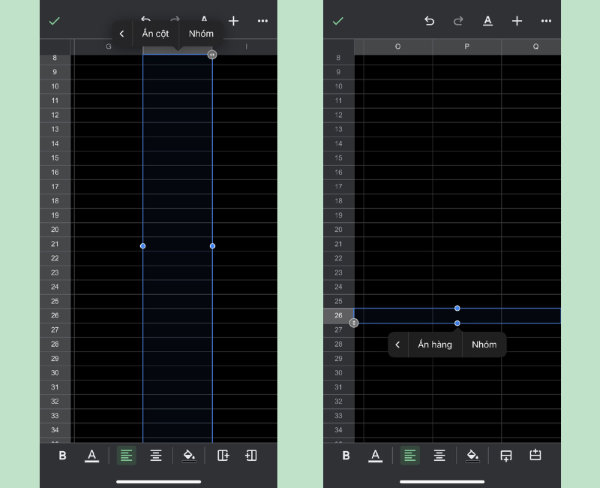
Task: Open text color in right bottom toolbar
Action: tap(376, 455)
